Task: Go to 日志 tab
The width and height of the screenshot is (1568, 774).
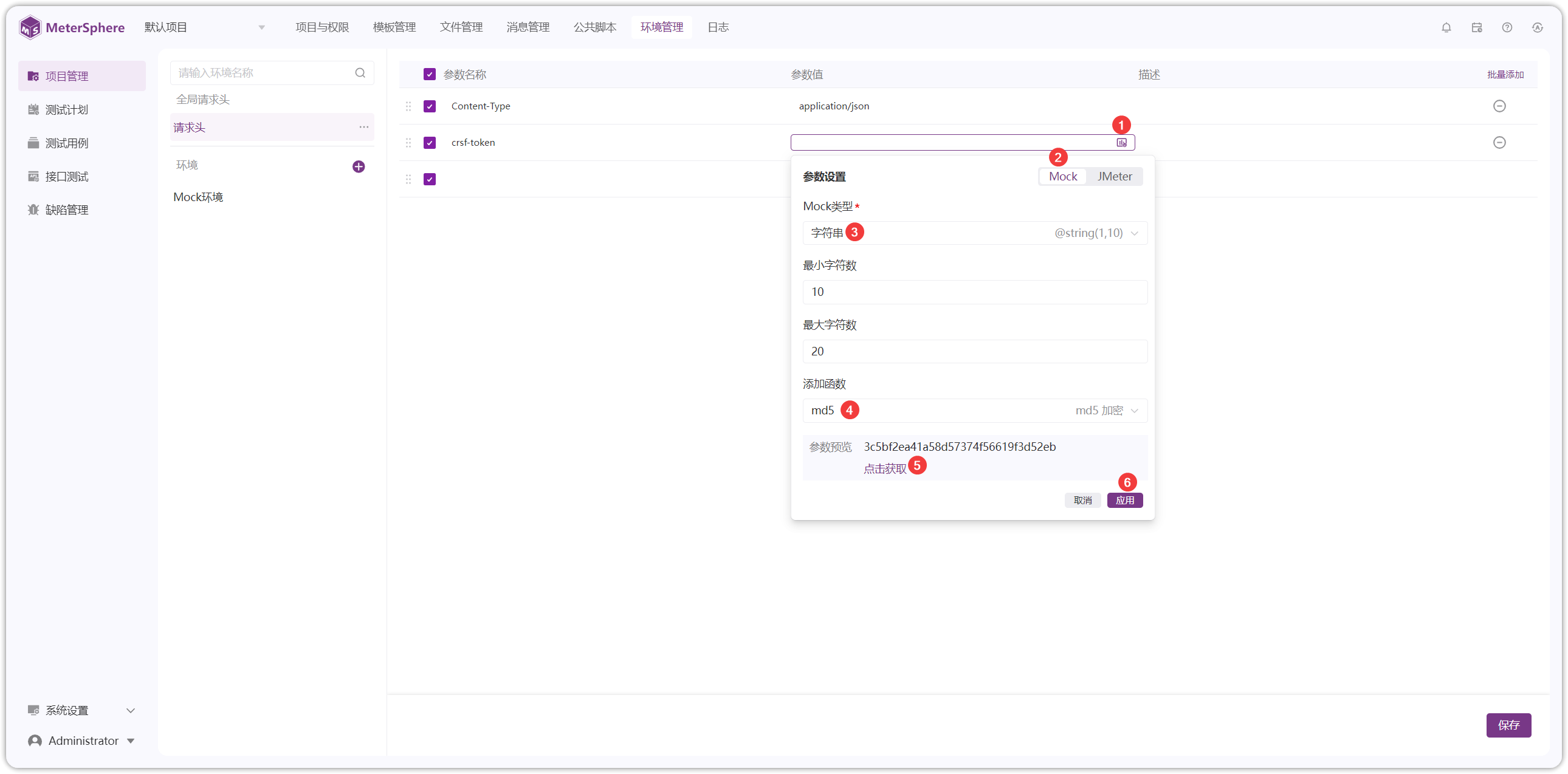Action: pyautogui.click(x=718, y=27)
